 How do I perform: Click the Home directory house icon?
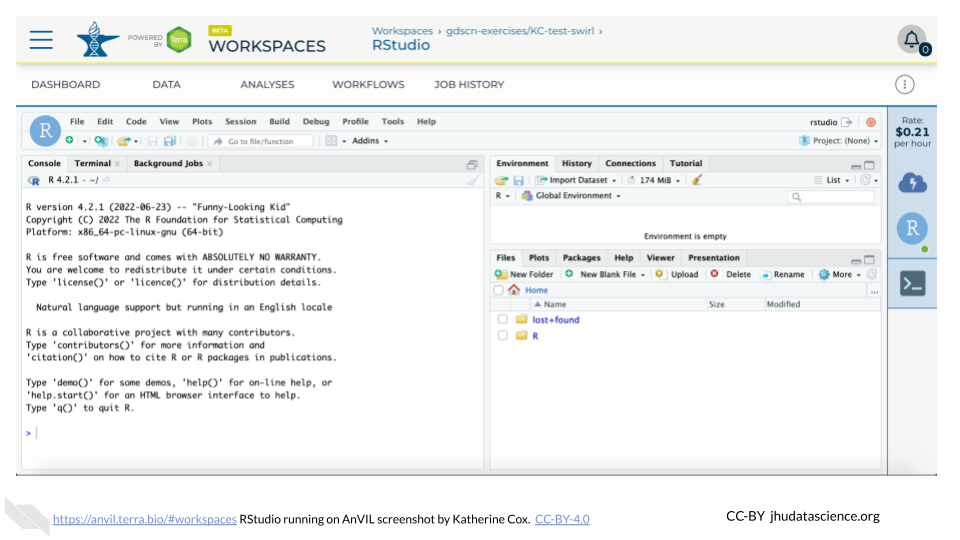click(514, 290)
